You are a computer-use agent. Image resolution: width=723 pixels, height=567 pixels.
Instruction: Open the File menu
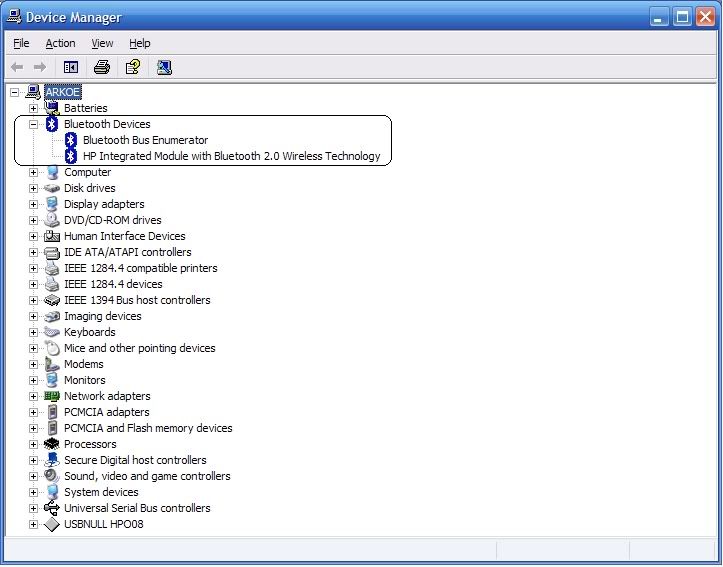point(21,43)
